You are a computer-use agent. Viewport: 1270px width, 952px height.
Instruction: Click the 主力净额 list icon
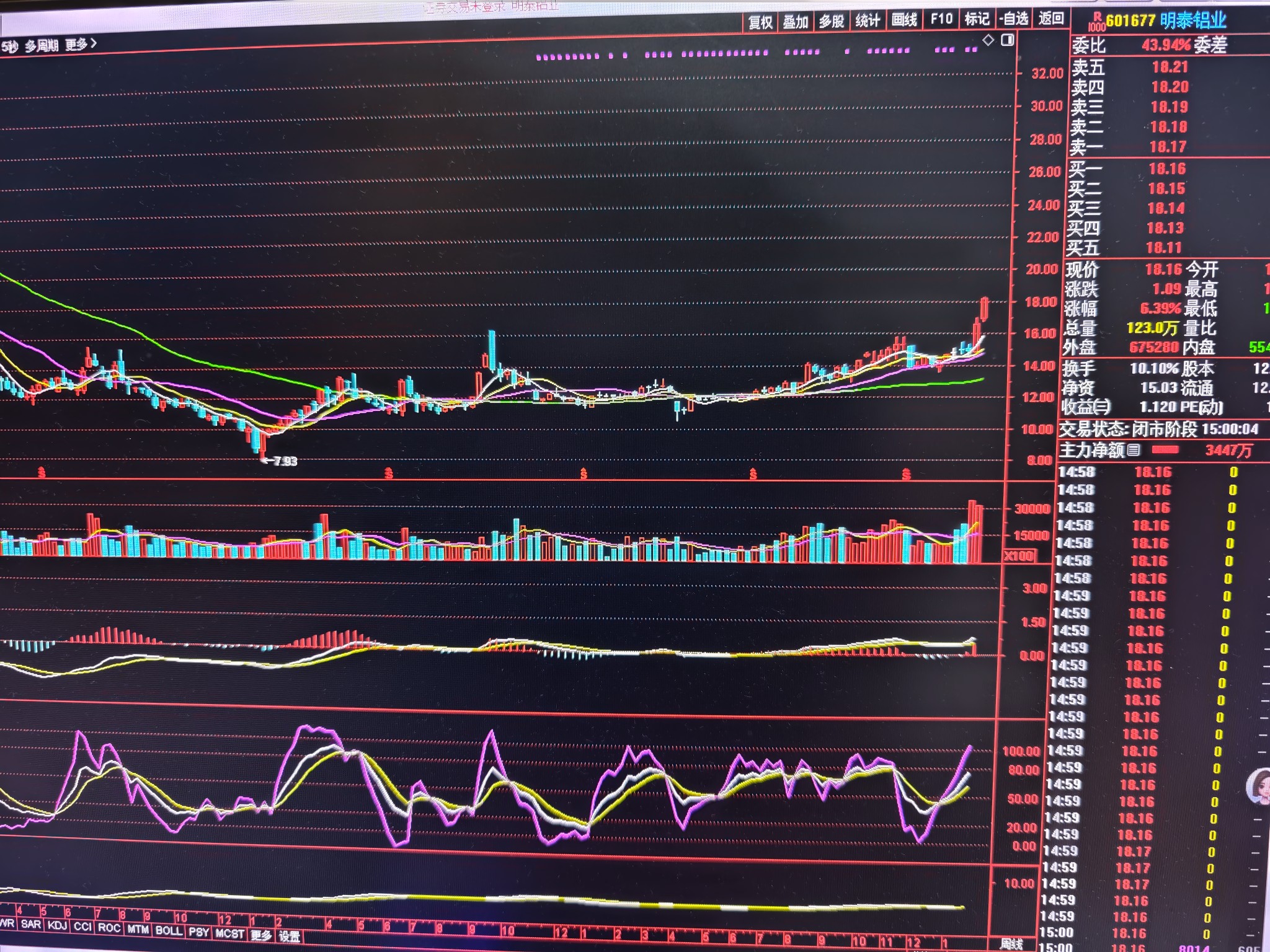tap(1133, 450)
